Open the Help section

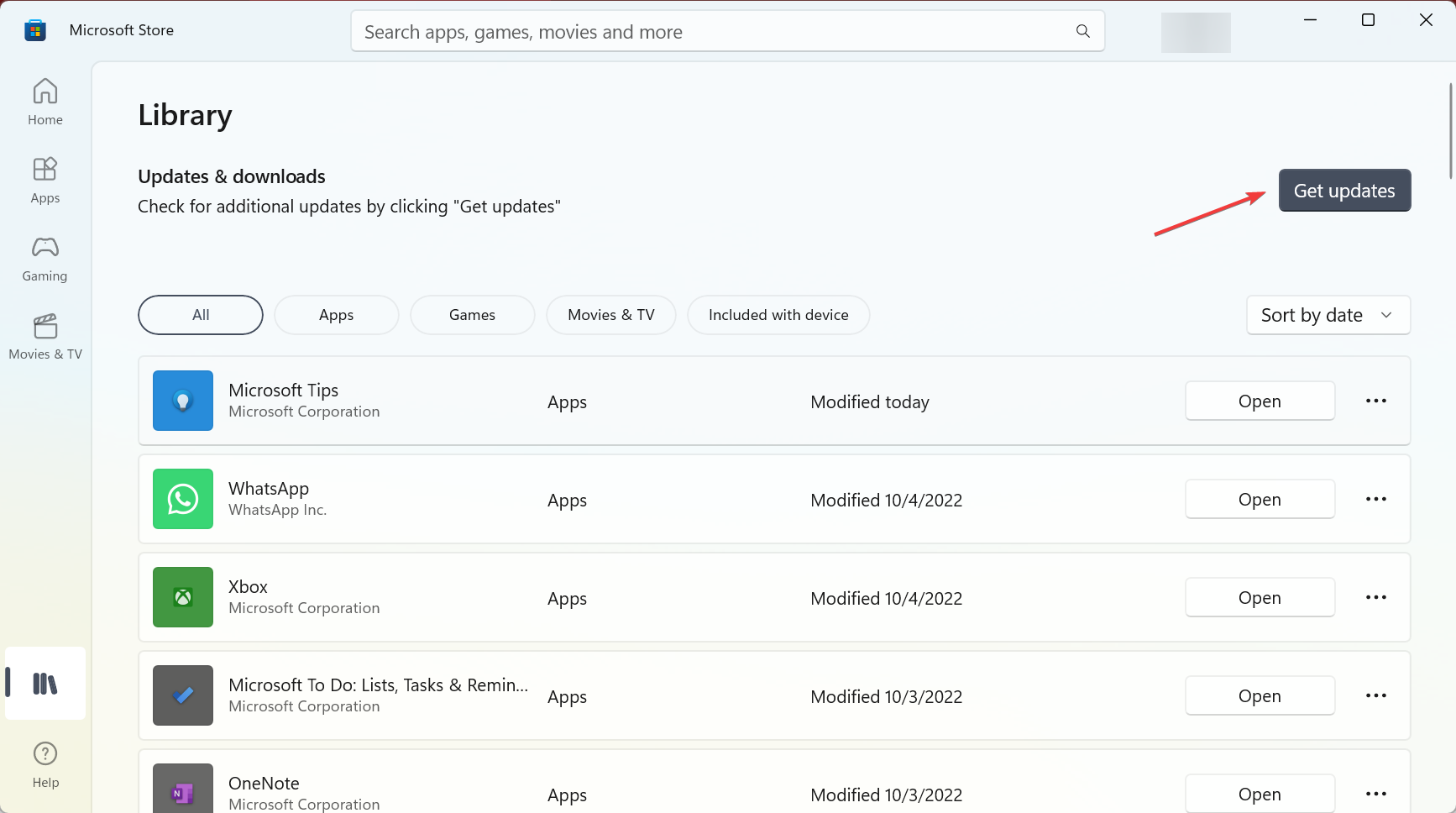click(45, 764)
